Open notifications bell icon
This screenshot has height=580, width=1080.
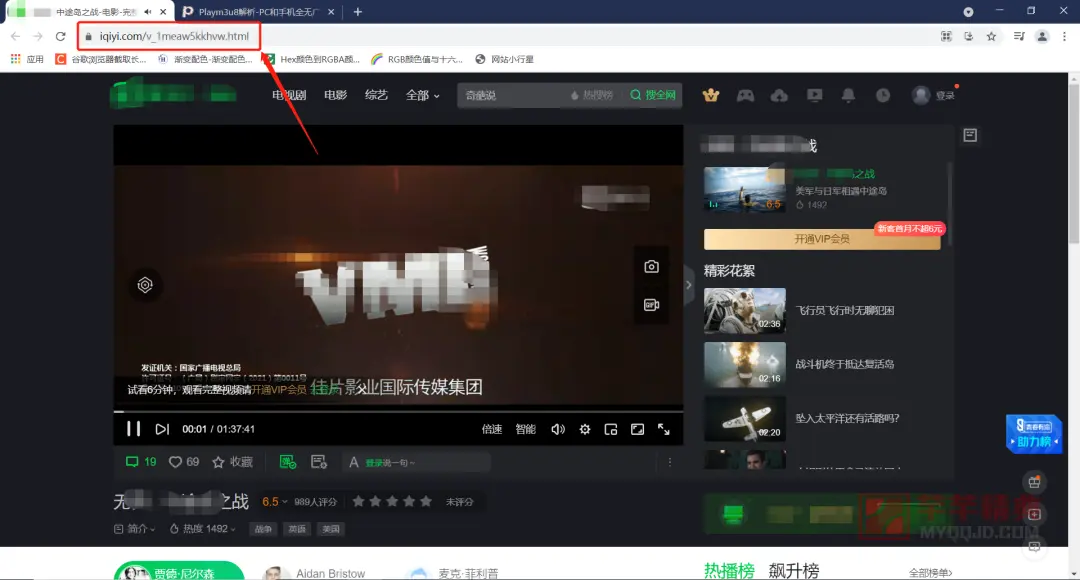click(x=849, y=95)
